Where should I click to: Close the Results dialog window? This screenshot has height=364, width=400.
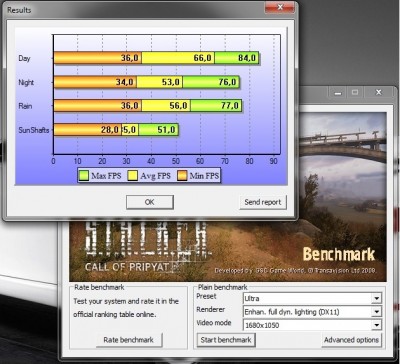click(x=280, y=7)
